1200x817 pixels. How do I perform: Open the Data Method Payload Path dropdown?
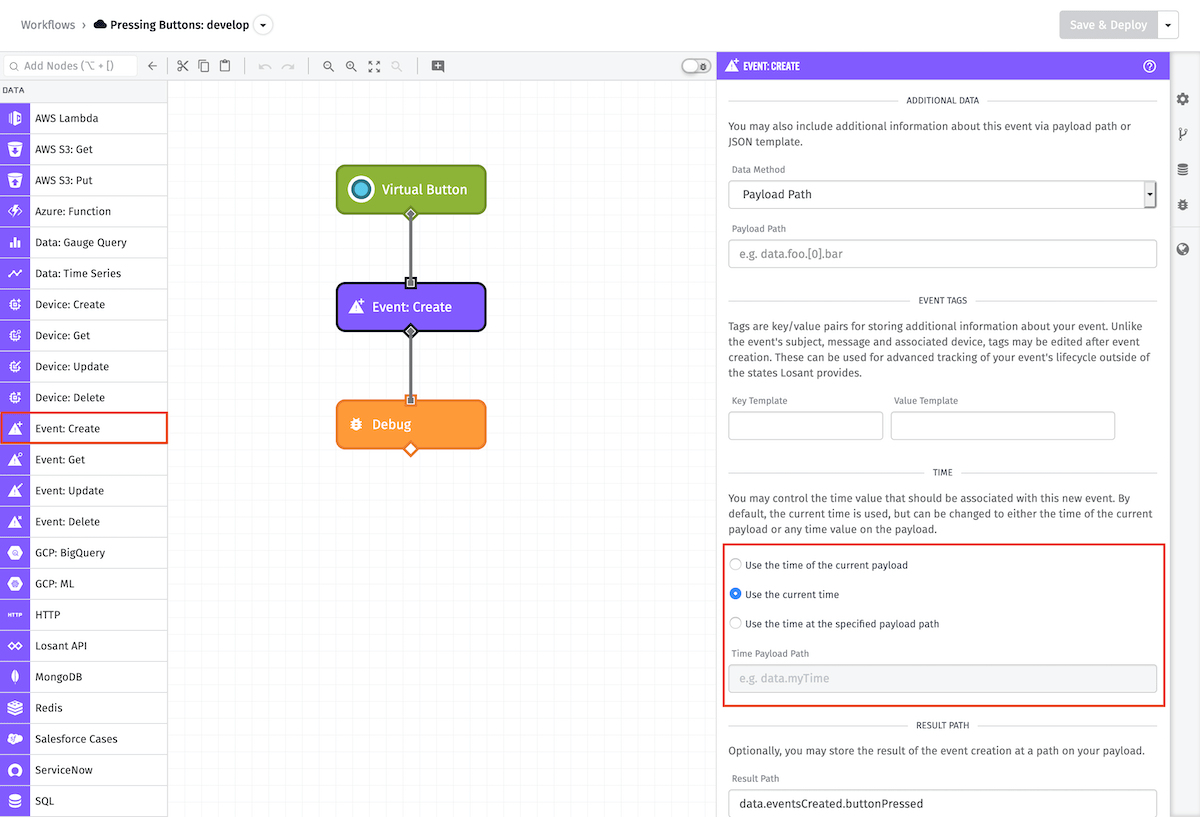click(942, 194)
